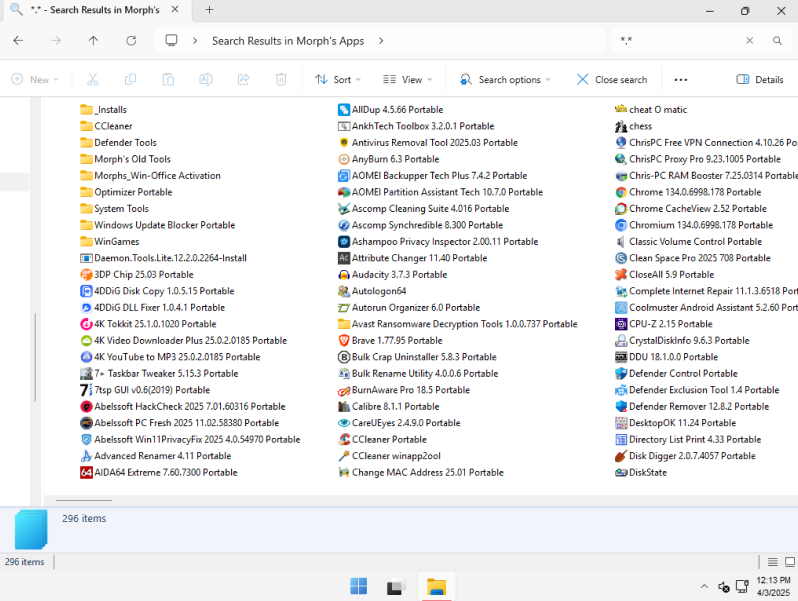
Task: Open the See more ellipsis menu
Action: [680, 79]
